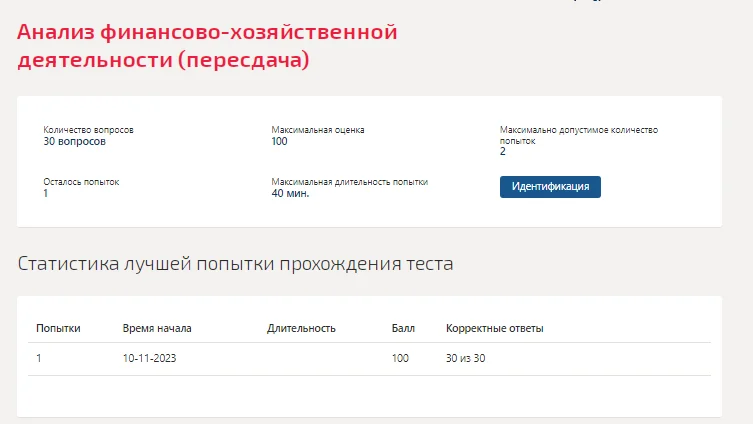Click the 30 вопросов value
The height and width of the screenshot is (424, 753).
(74, 141)
